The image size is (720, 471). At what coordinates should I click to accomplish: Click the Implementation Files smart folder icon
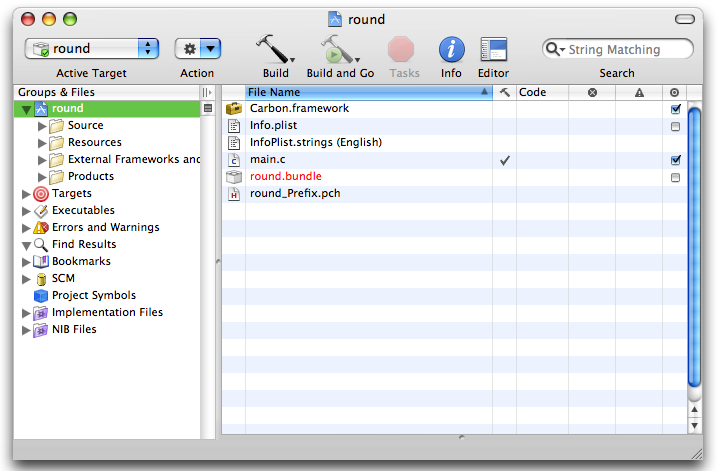click(40, 313)
